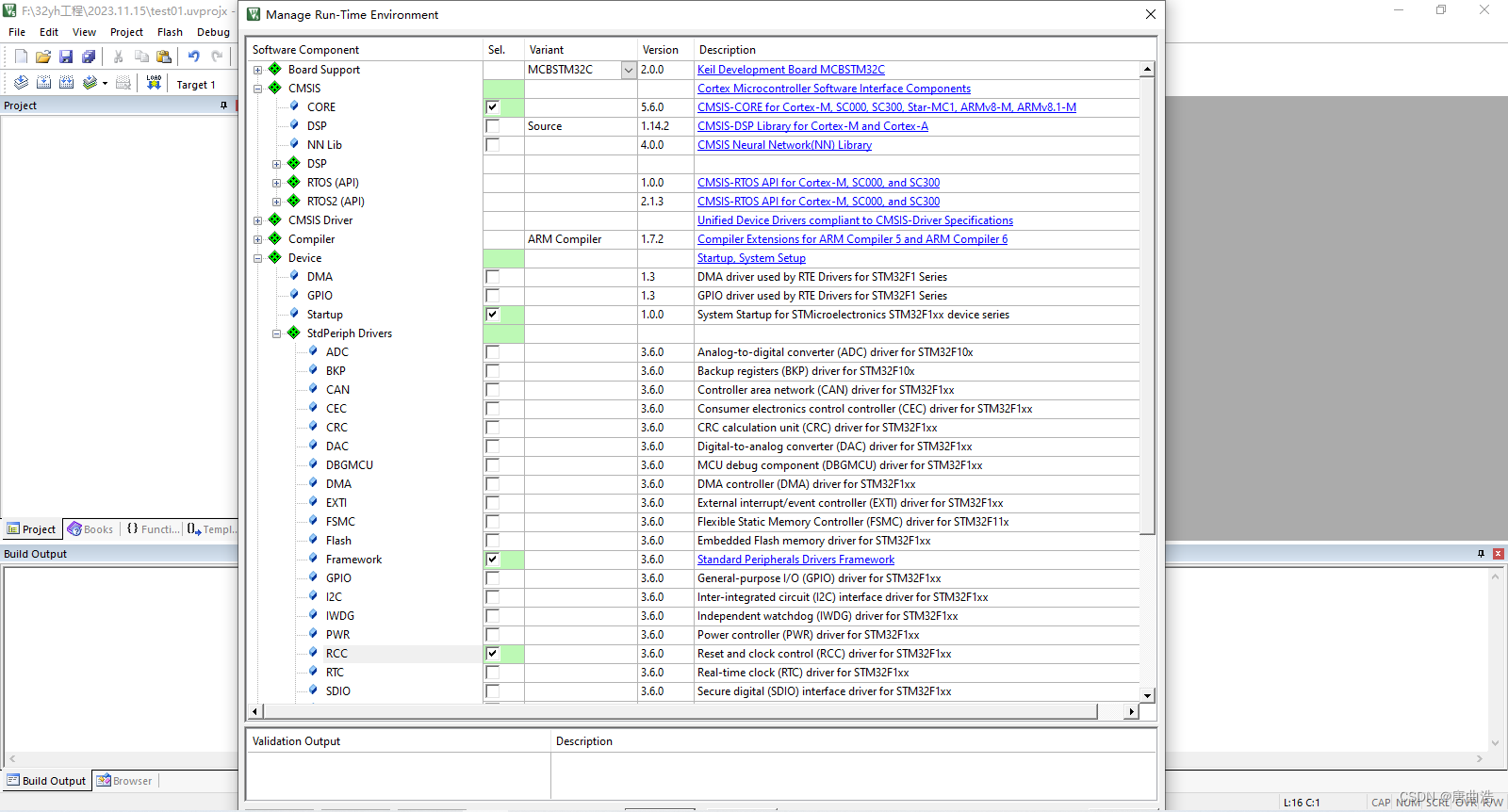The height and width of the screenshot is (812, 1508).
Task: Uncheck the RCC driver checkbox
Action: coord(493,654)
